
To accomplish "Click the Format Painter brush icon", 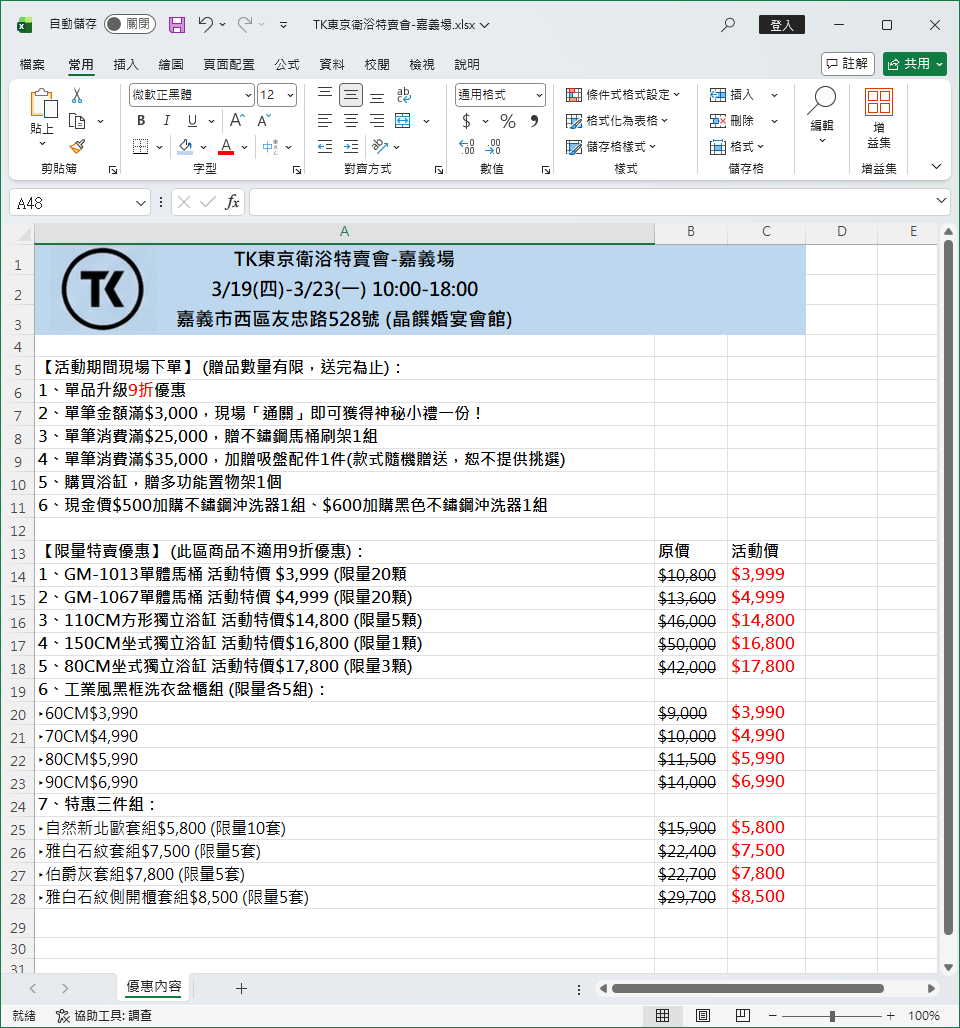I will pos(77,146).
